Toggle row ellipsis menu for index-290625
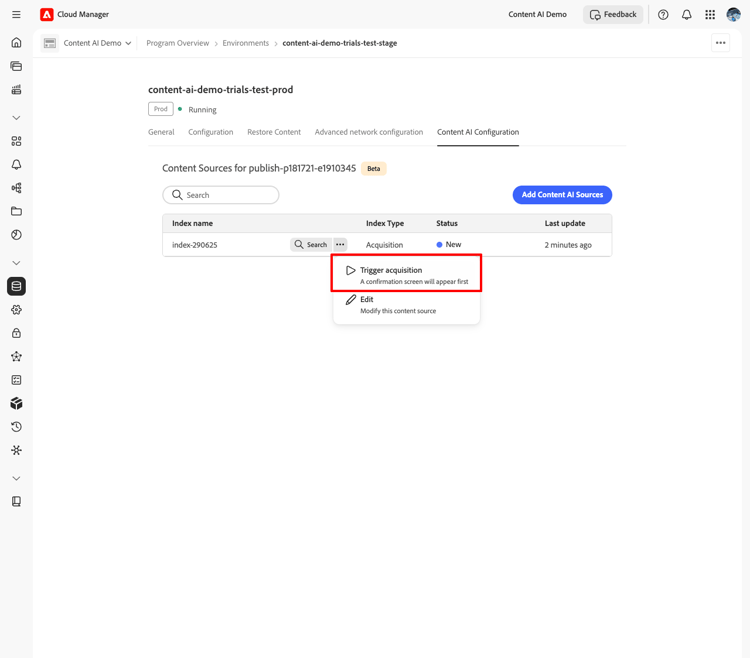This screenshot has width=750, height=658. pyautogui.click(x=340, y=244)
